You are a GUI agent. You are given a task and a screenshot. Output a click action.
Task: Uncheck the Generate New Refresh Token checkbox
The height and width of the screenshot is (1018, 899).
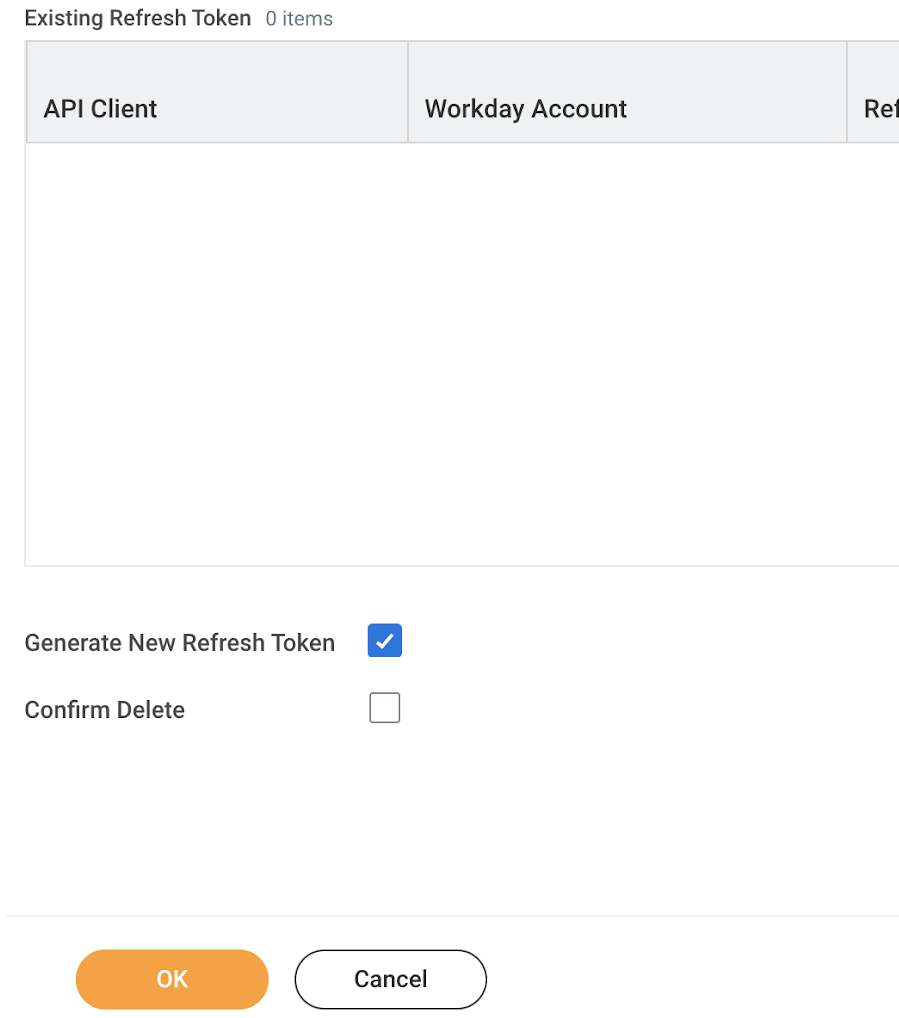[385, 641]
